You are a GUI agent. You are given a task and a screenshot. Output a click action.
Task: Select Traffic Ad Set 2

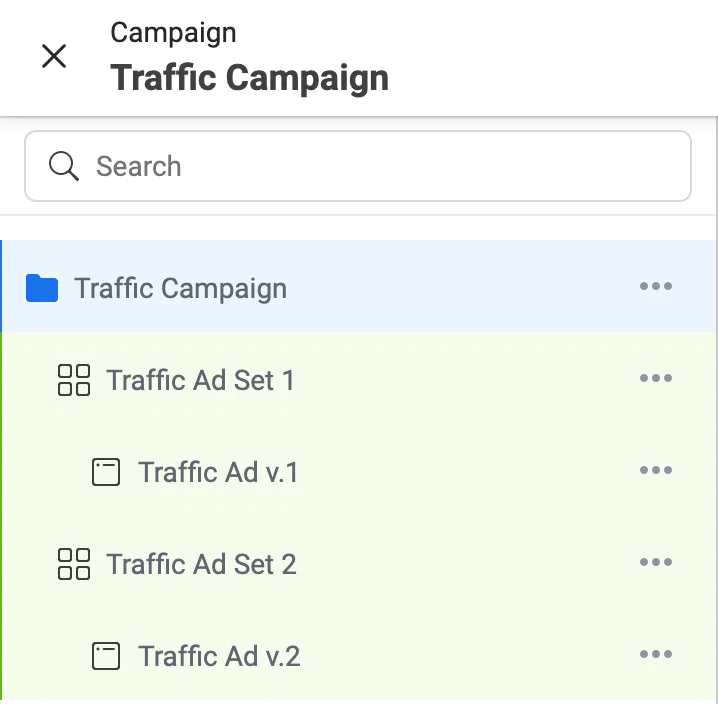(201, 564)
